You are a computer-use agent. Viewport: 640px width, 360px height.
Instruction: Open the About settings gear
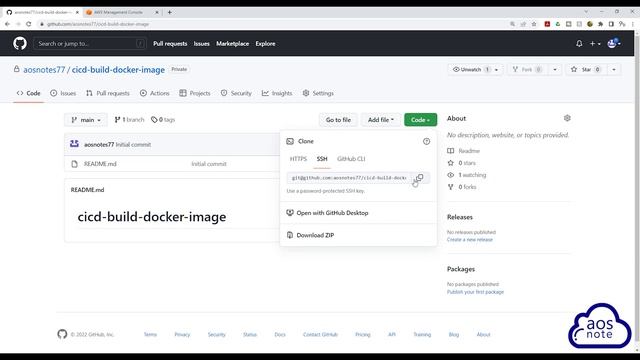(x=567, y=118)
